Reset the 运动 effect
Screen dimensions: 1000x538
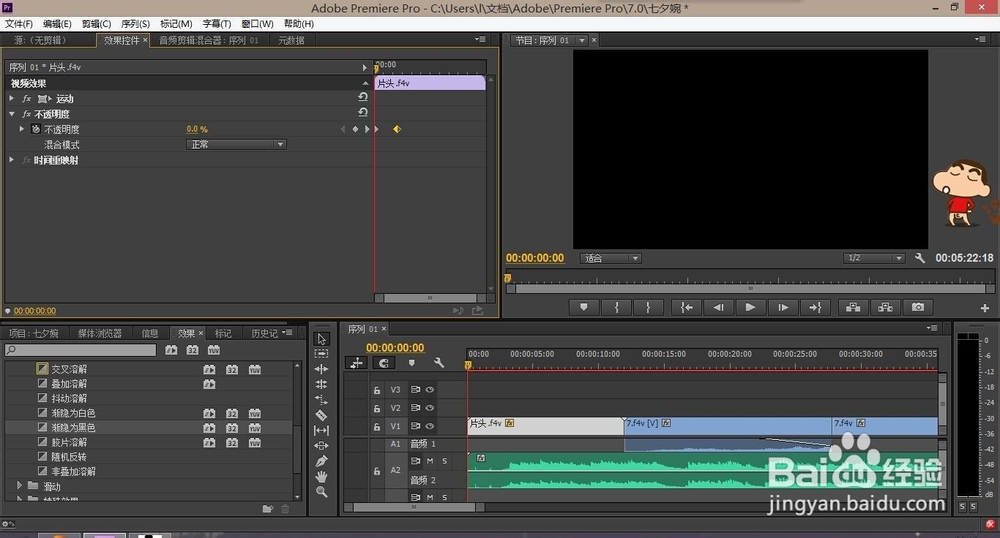pyautogui.click(x=363, y=97)
